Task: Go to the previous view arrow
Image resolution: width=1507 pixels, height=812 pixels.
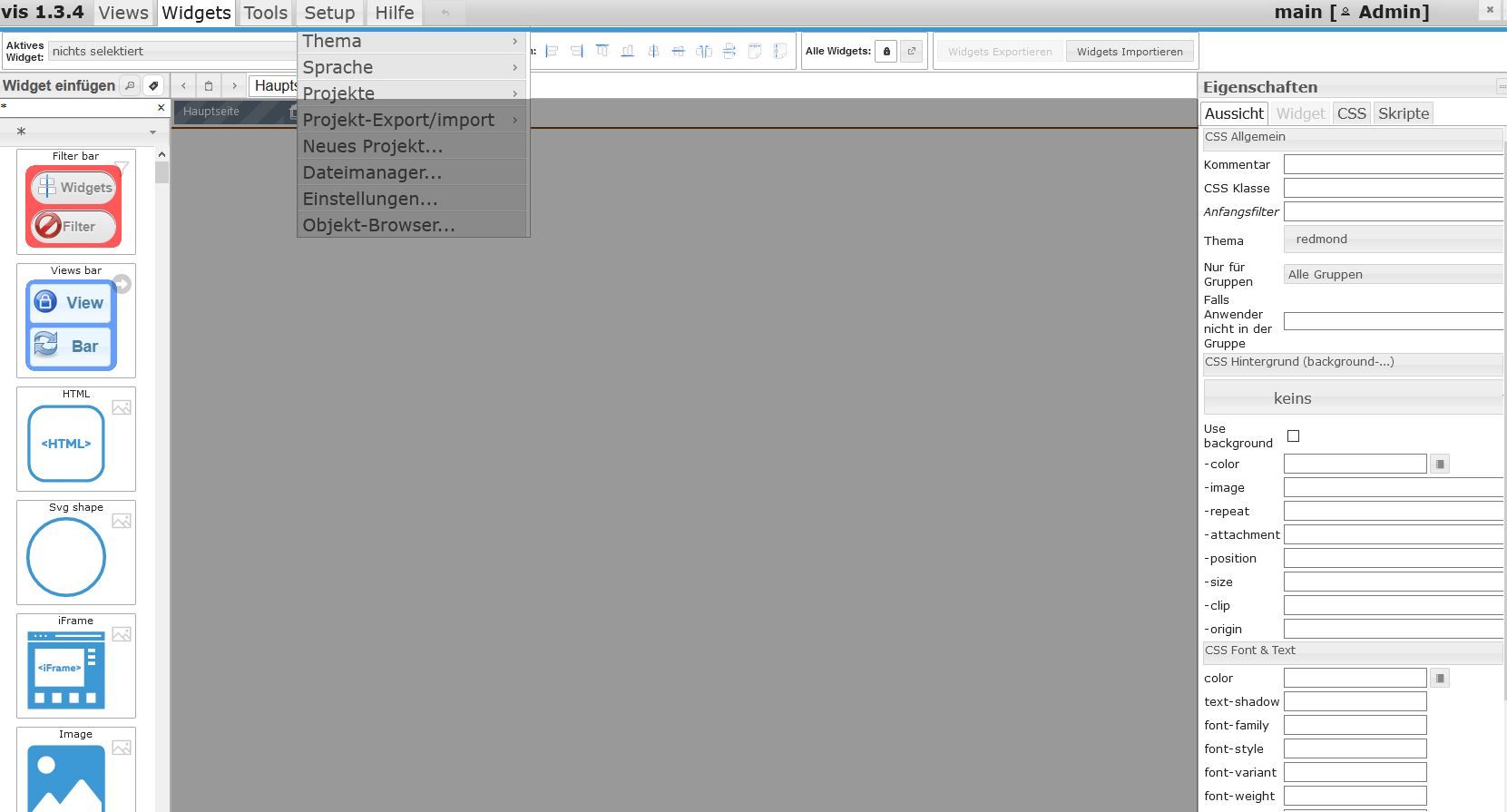Action: (x=183, y=85)
